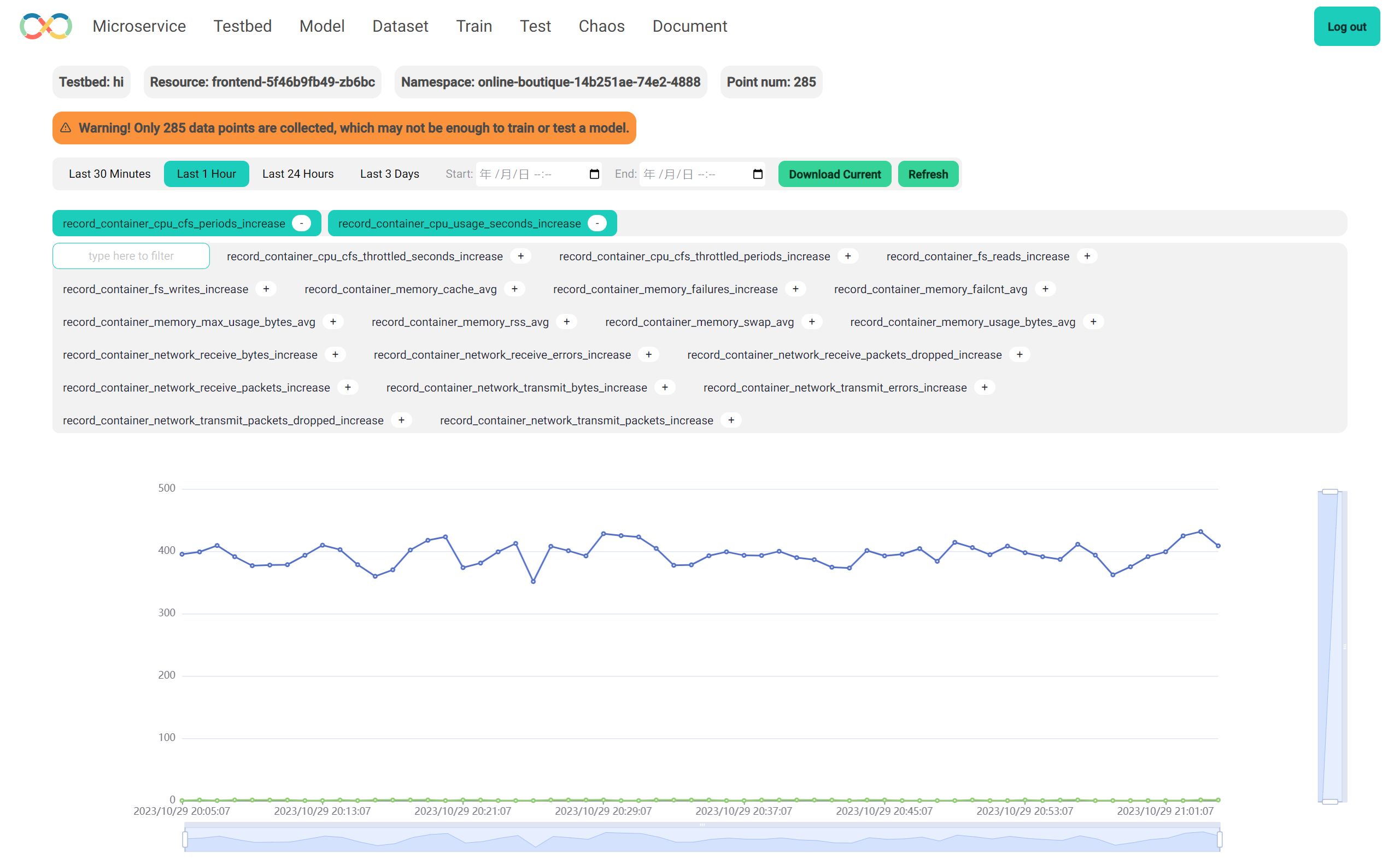Click the last blue data point on chart
Image resolution: width=1400 pixels, height=858 pixels.
pyautogui.click(x=1218, y=546)
